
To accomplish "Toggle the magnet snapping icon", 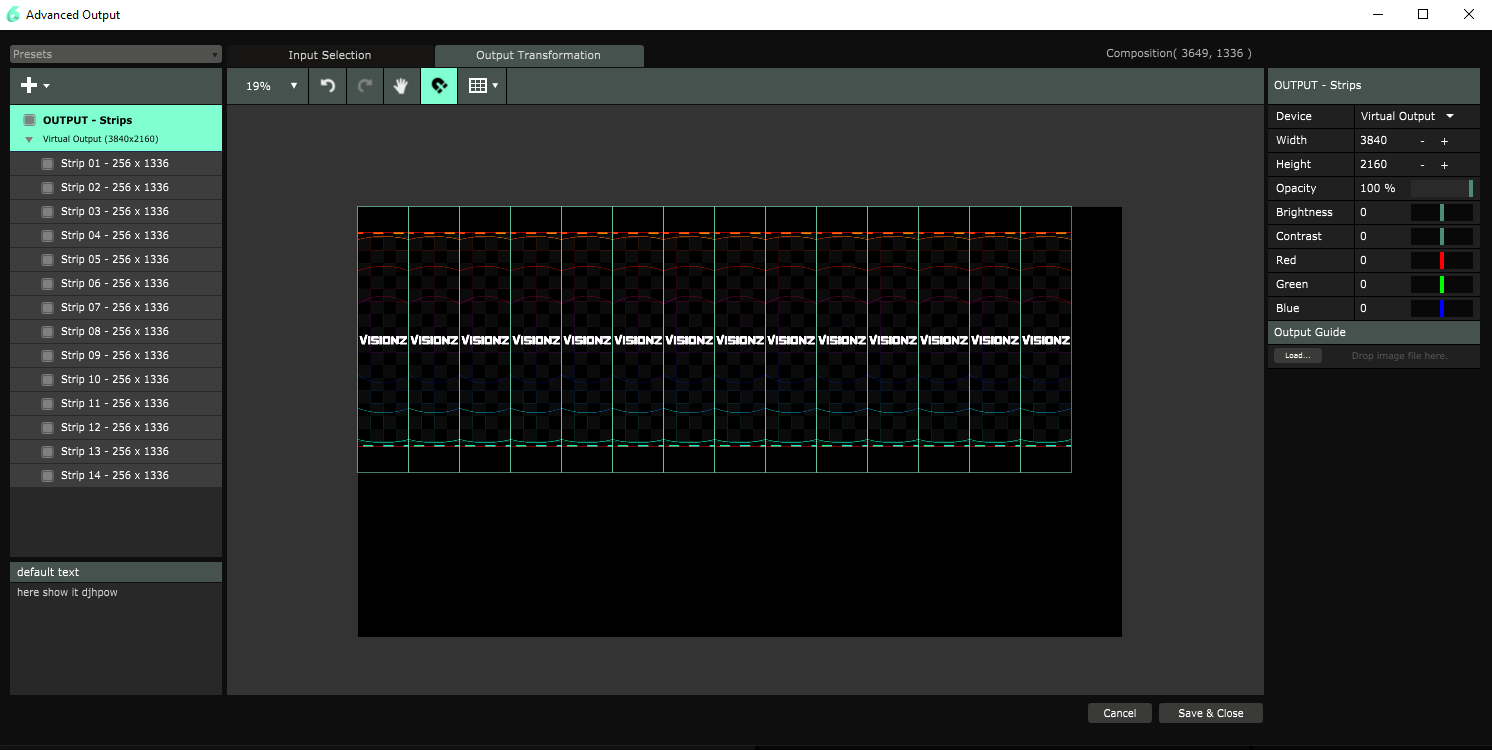I will click(439, 86).
